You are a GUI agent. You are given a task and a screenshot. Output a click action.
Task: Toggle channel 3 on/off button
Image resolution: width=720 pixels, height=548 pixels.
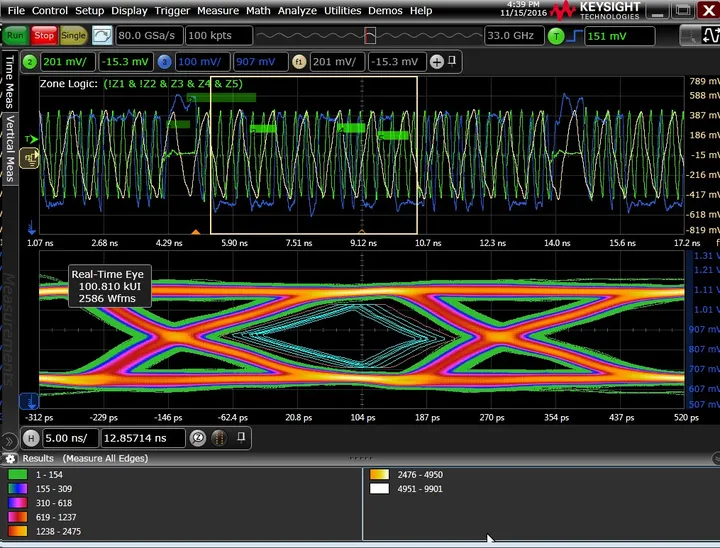[x=164, y=62]
